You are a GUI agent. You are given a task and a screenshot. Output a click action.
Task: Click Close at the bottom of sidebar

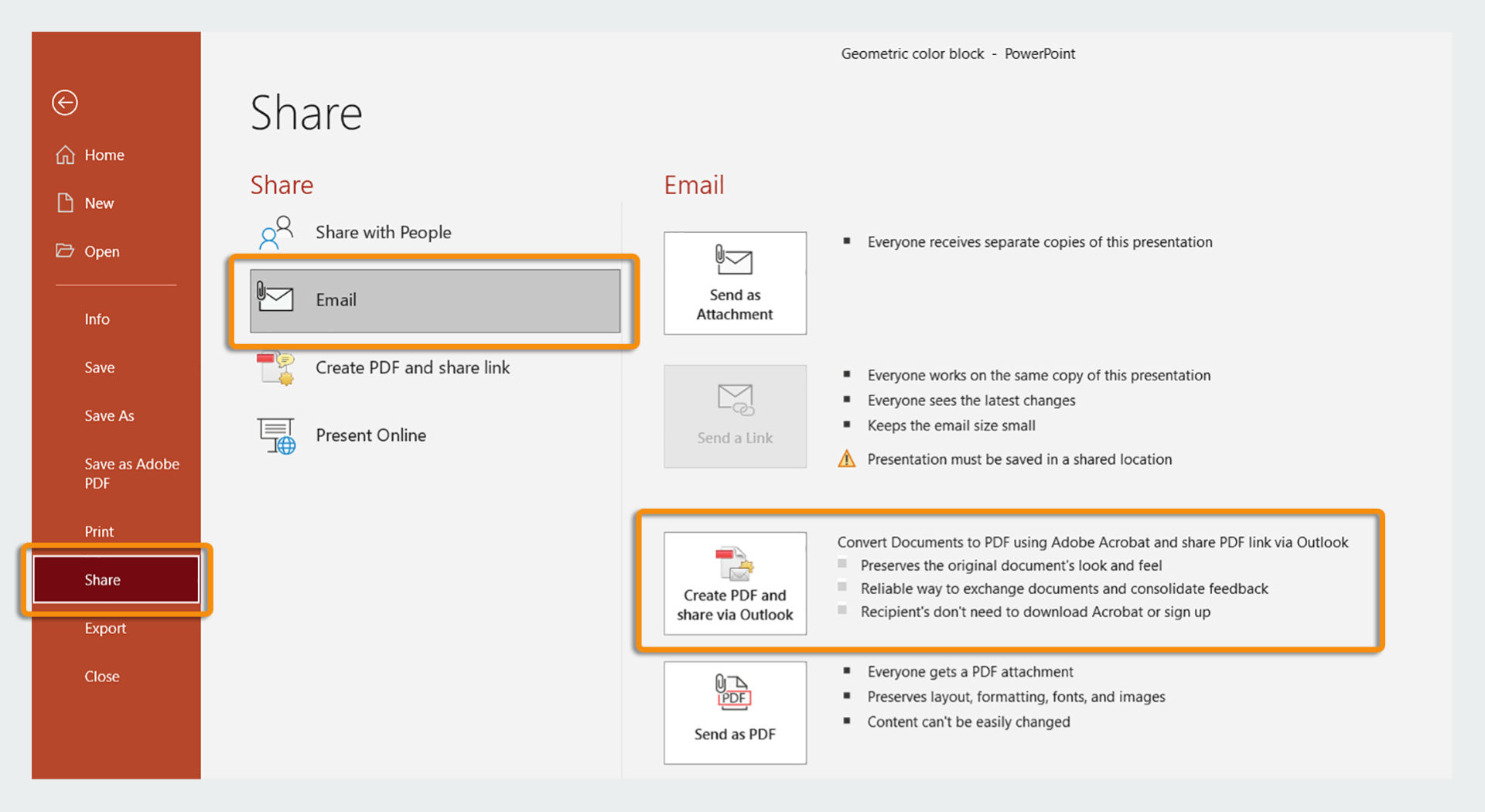[101, 675]
